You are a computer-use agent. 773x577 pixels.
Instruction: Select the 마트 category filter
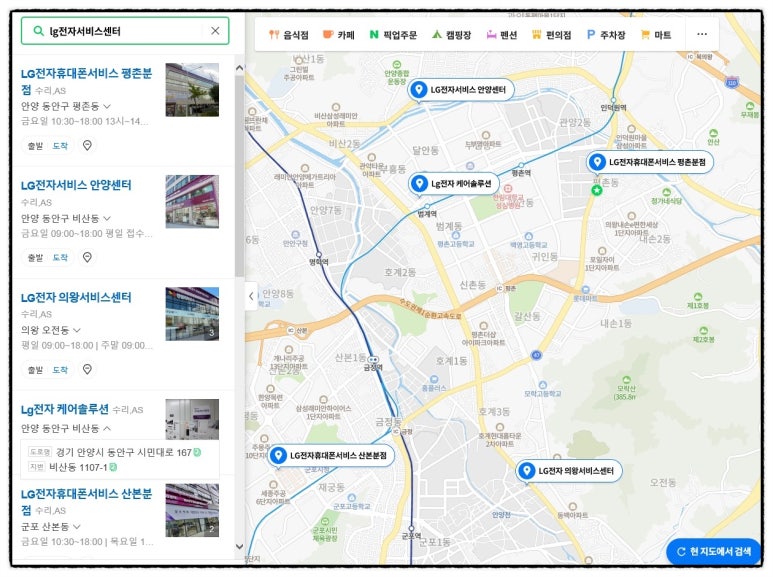click(655, 35)
